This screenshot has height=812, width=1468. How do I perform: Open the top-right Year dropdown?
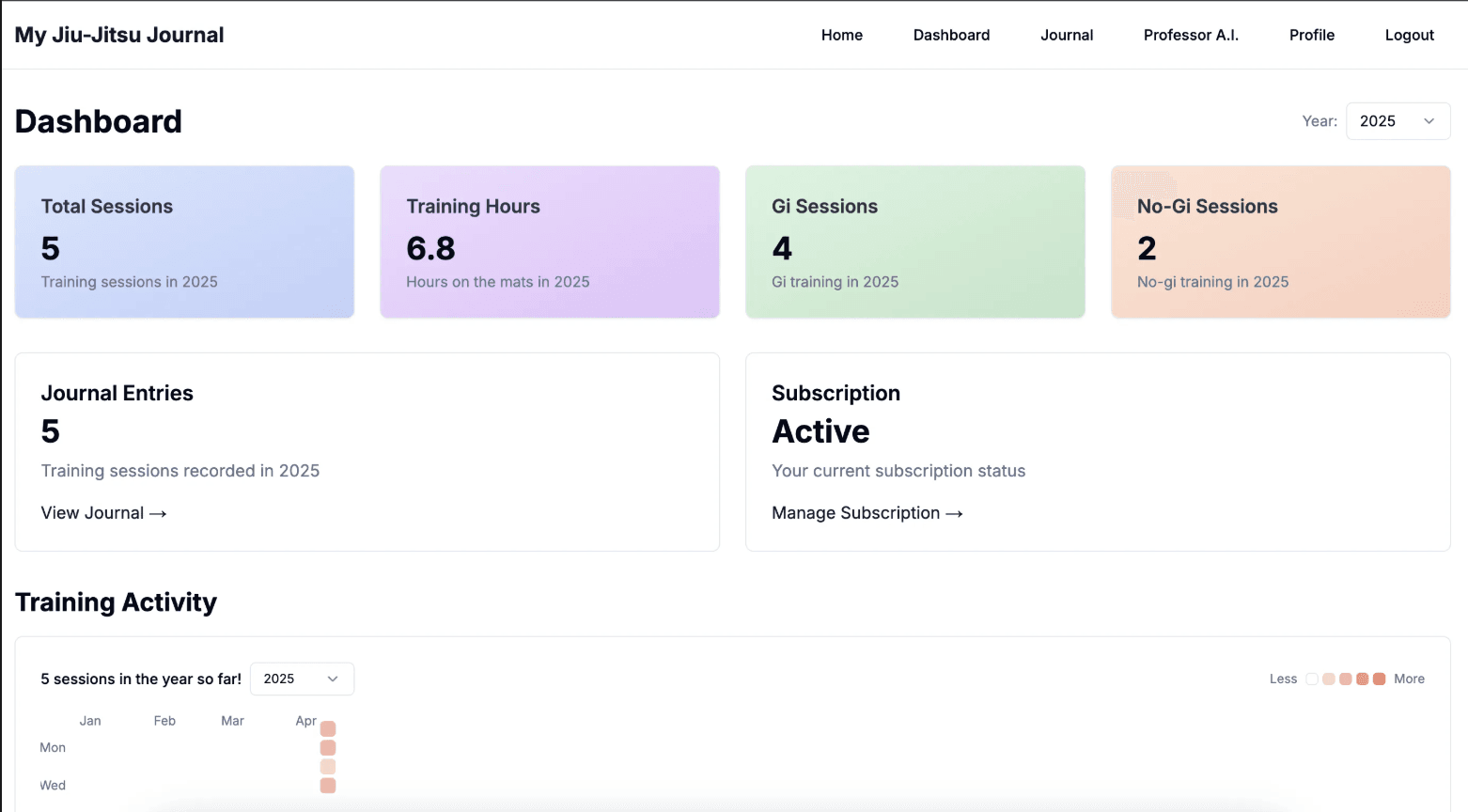point(1398,121)
